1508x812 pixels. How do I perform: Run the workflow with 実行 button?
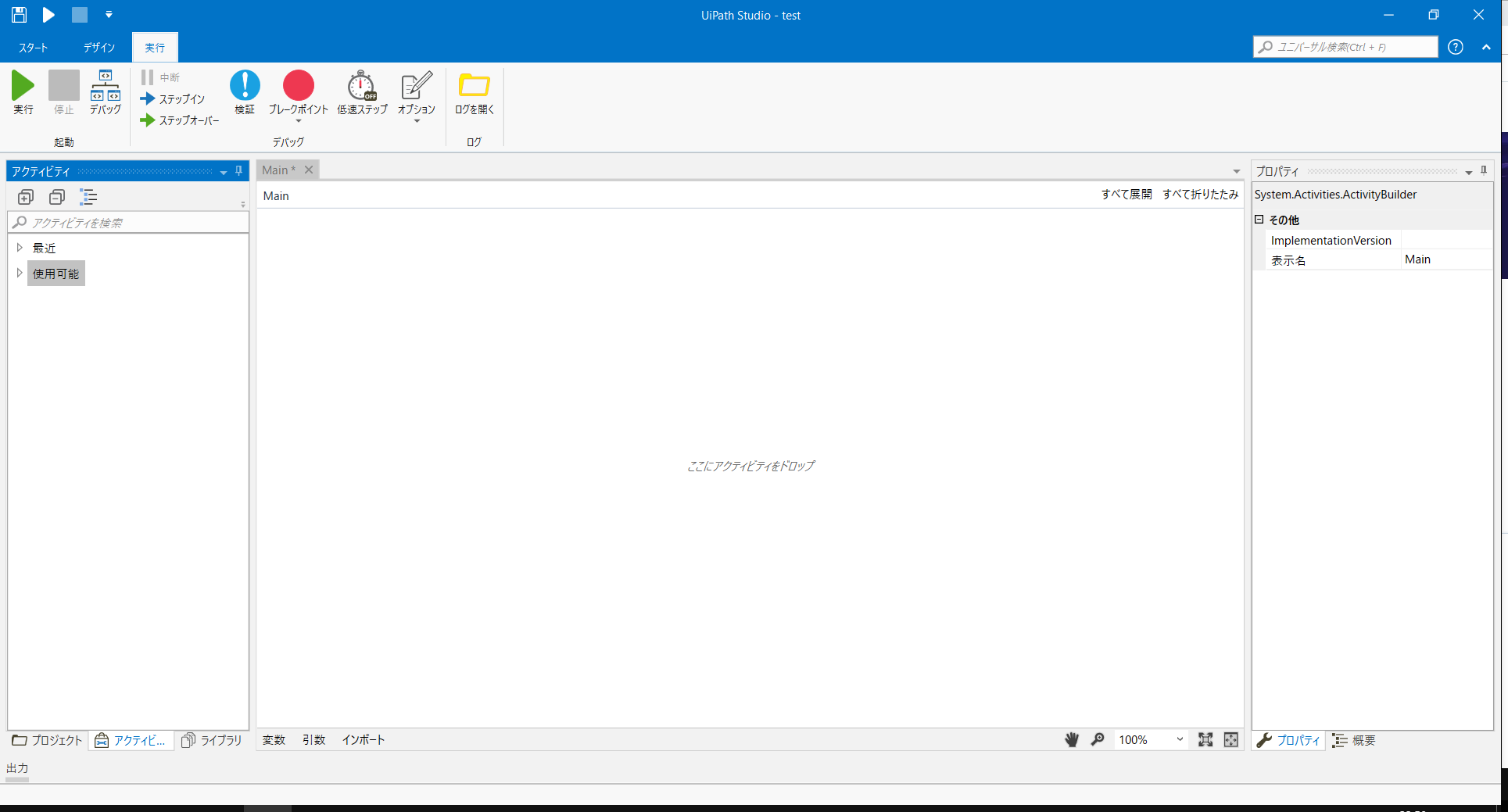tap(23, 92)
